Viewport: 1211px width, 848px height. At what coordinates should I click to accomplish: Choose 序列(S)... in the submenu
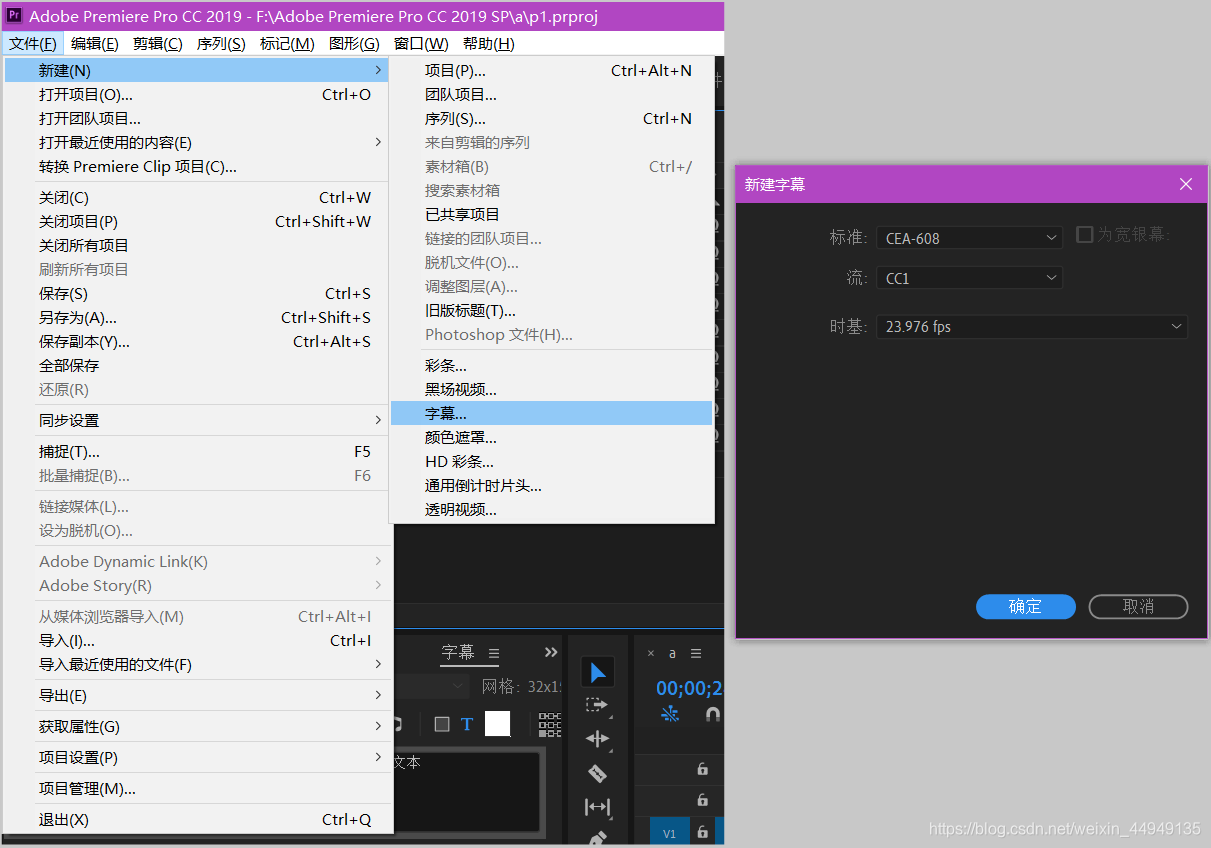[x=552, y=118]
